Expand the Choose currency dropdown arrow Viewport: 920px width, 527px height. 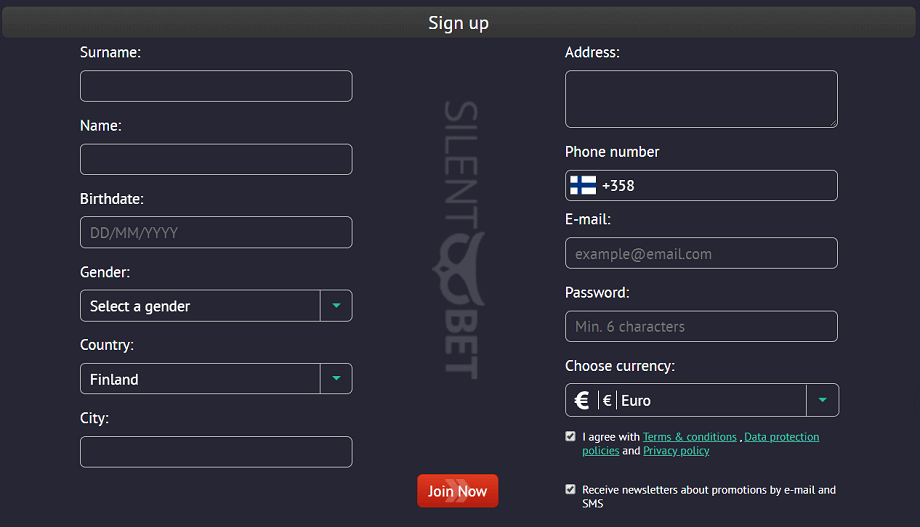[x=822, y=400]
